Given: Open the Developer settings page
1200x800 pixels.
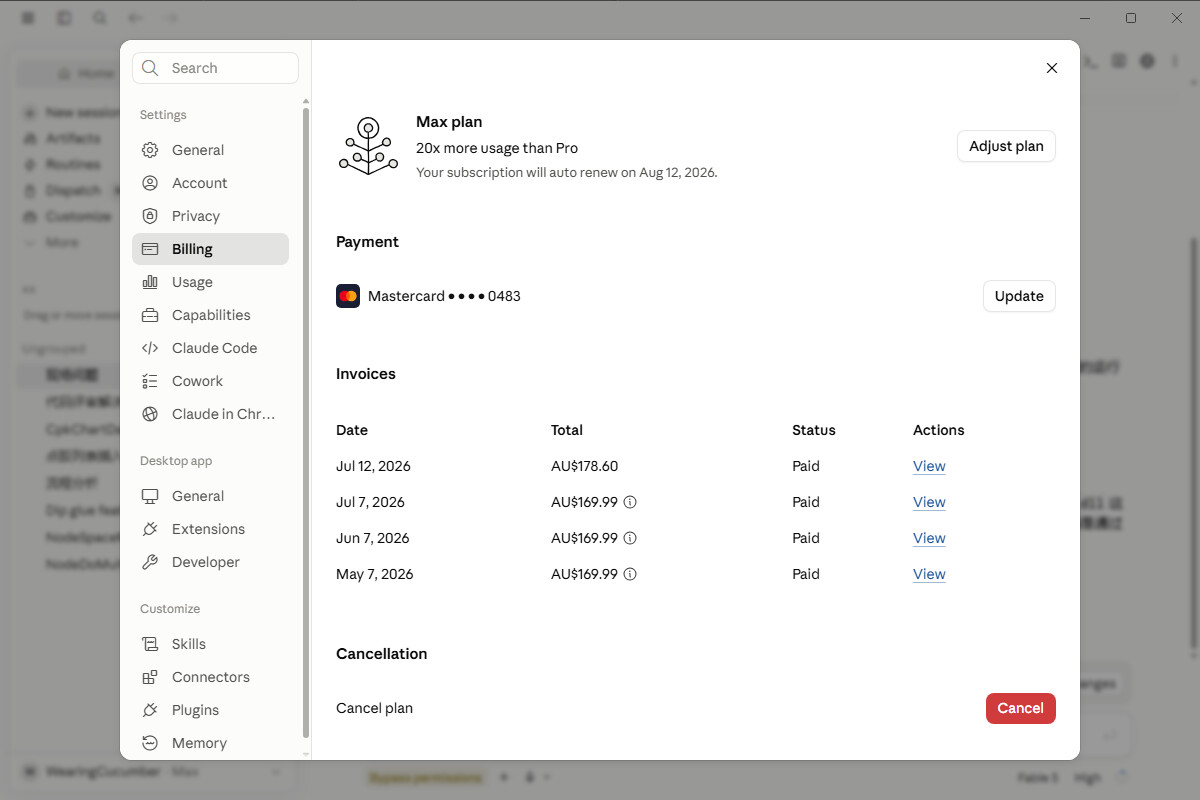Looking at the screenshot, I should 210,562.
